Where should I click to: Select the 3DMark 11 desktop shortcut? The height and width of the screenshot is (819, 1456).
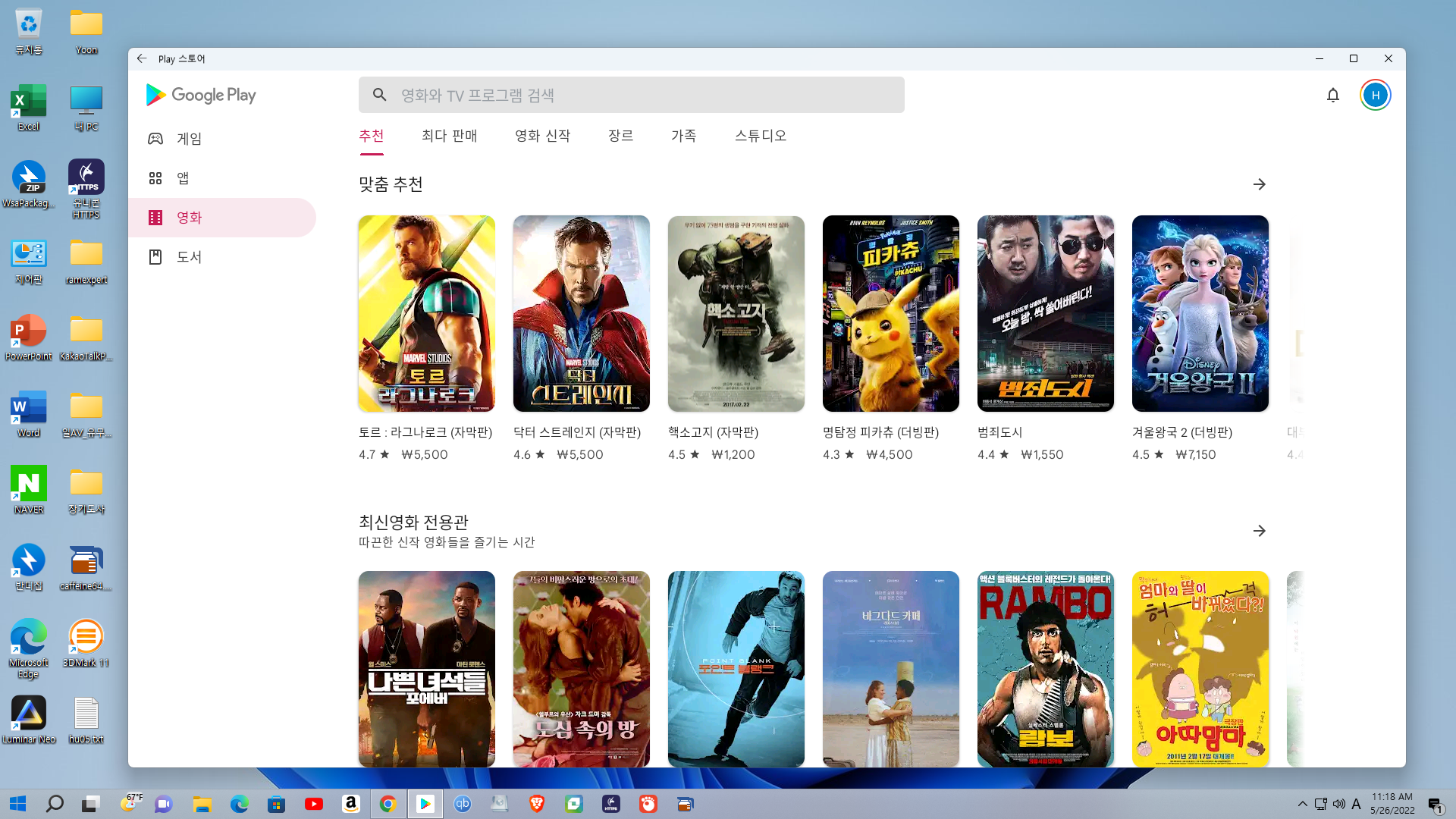point(86,643)
